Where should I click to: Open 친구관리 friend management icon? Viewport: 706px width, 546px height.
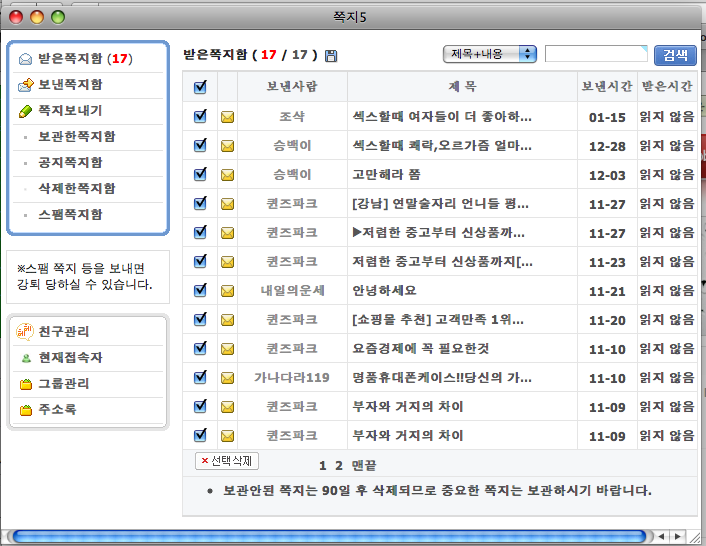(26, 332)
